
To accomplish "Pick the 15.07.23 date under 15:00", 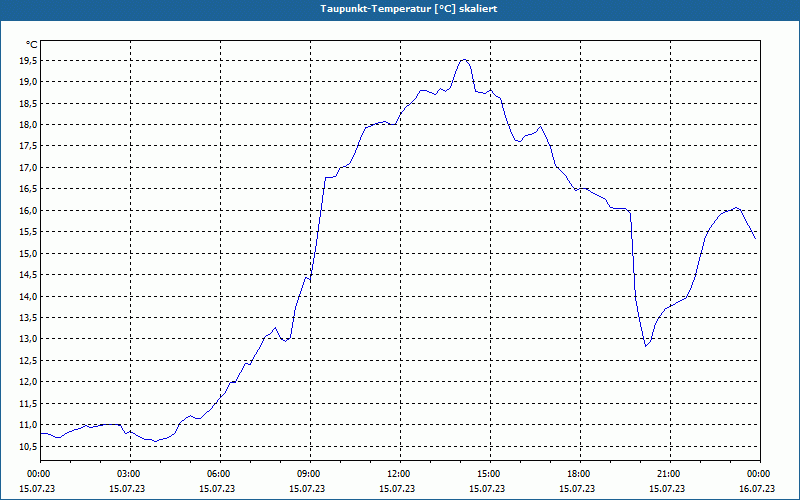I will 487,488.
